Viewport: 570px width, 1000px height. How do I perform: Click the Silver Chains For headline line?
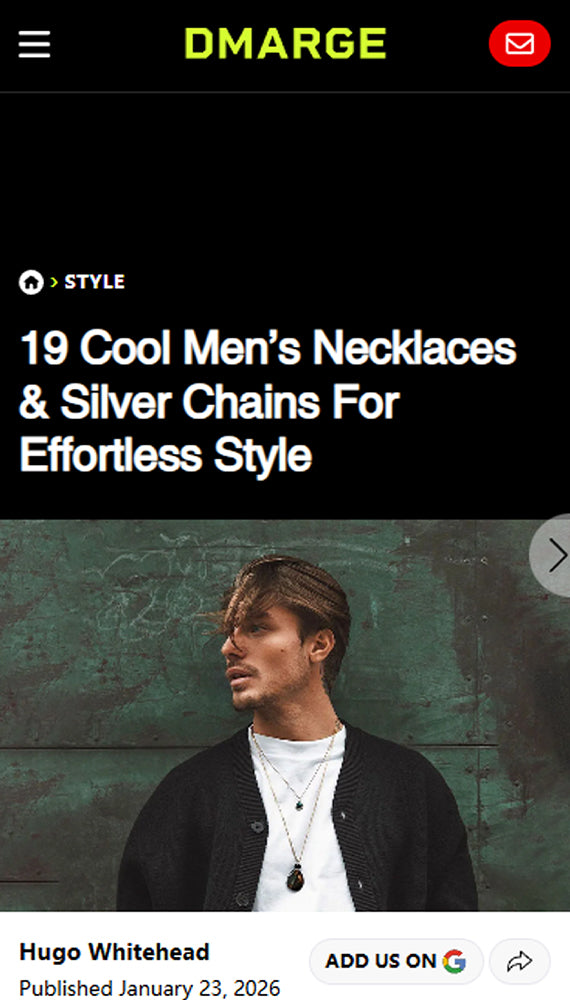[x=209, y=402]
